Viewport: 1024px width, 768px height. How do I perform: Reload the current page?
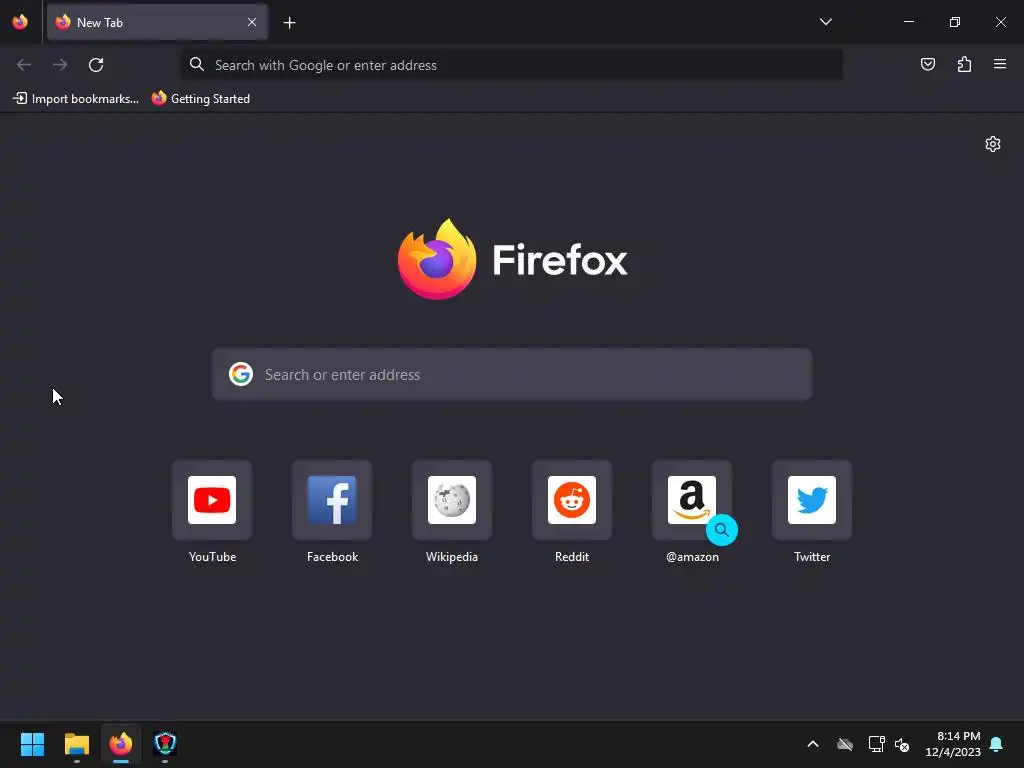click(x=96, y=65)
